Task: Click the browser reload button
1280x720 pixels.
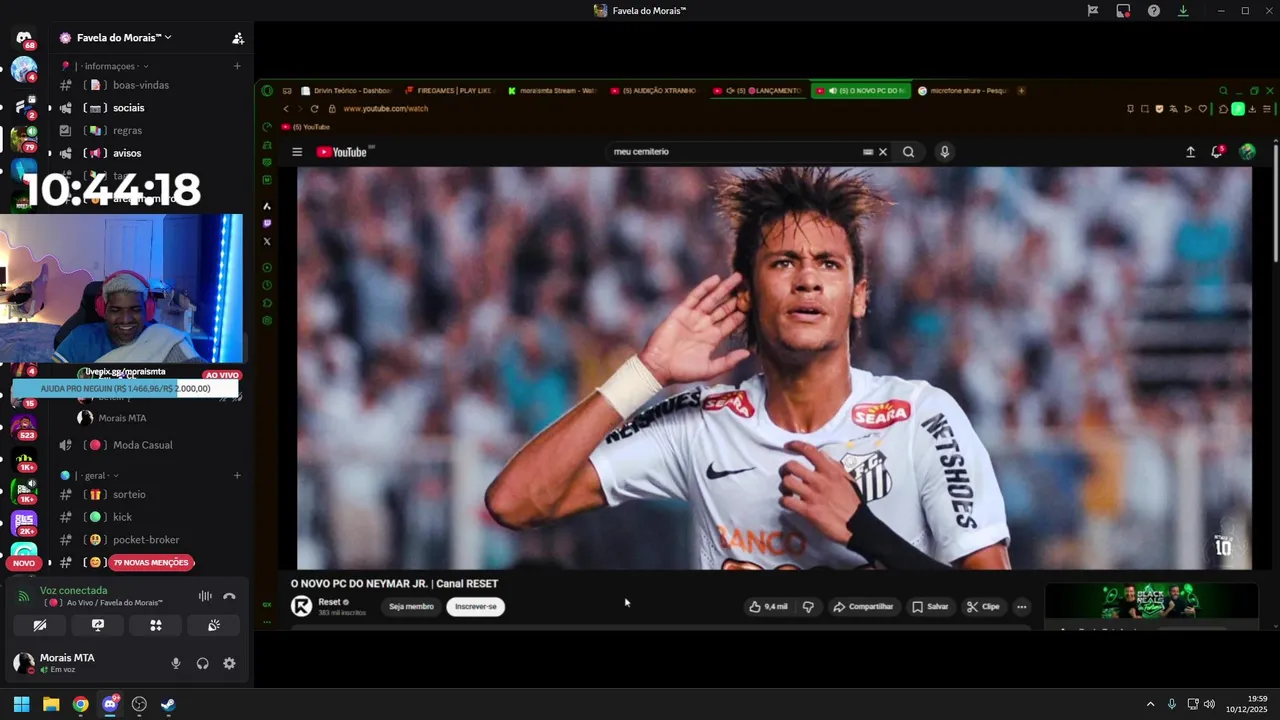Action: (x=314, y=109)
